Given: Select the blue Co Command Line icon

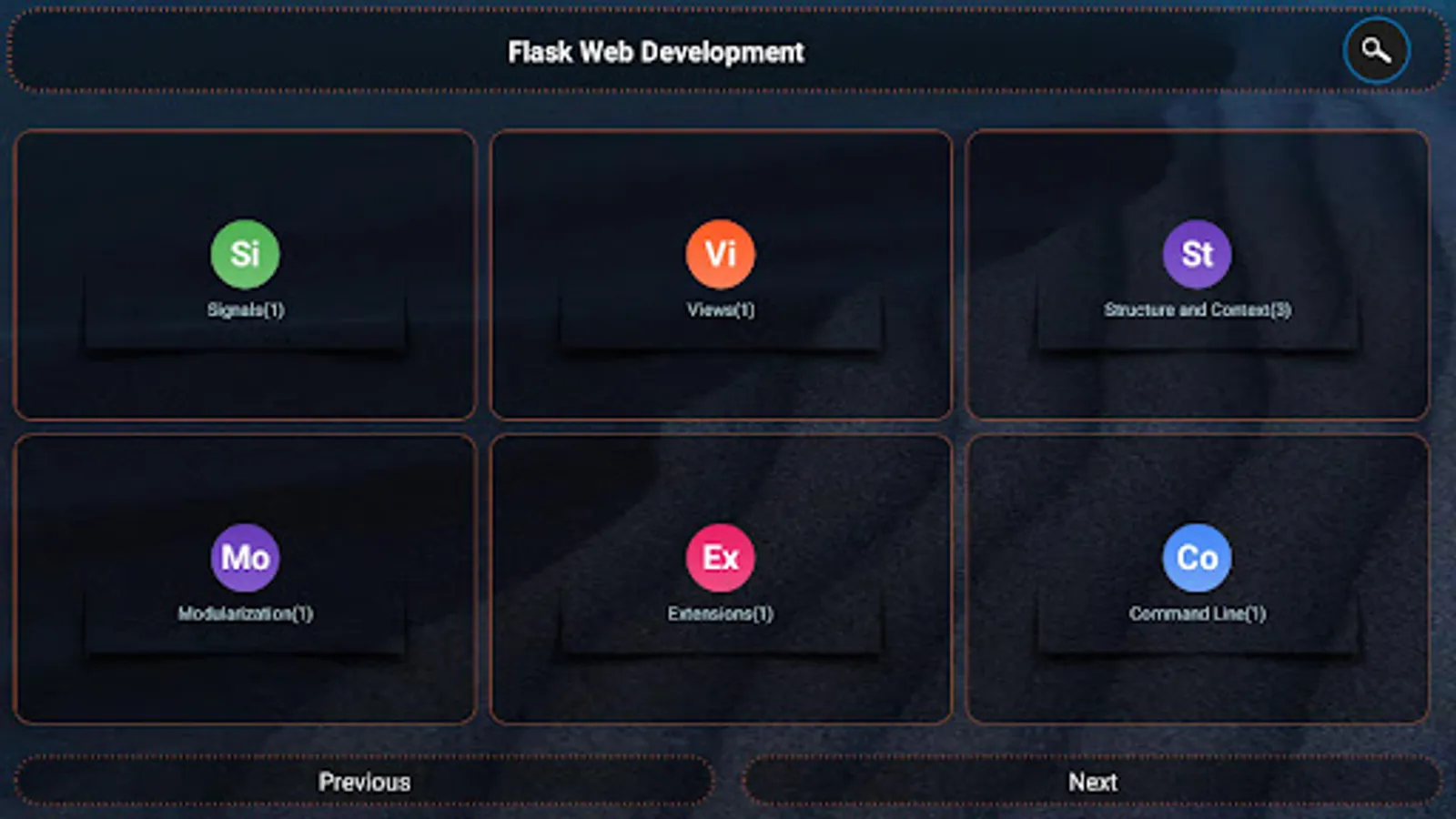Looking at the screenshot, I should (1197, 558).
